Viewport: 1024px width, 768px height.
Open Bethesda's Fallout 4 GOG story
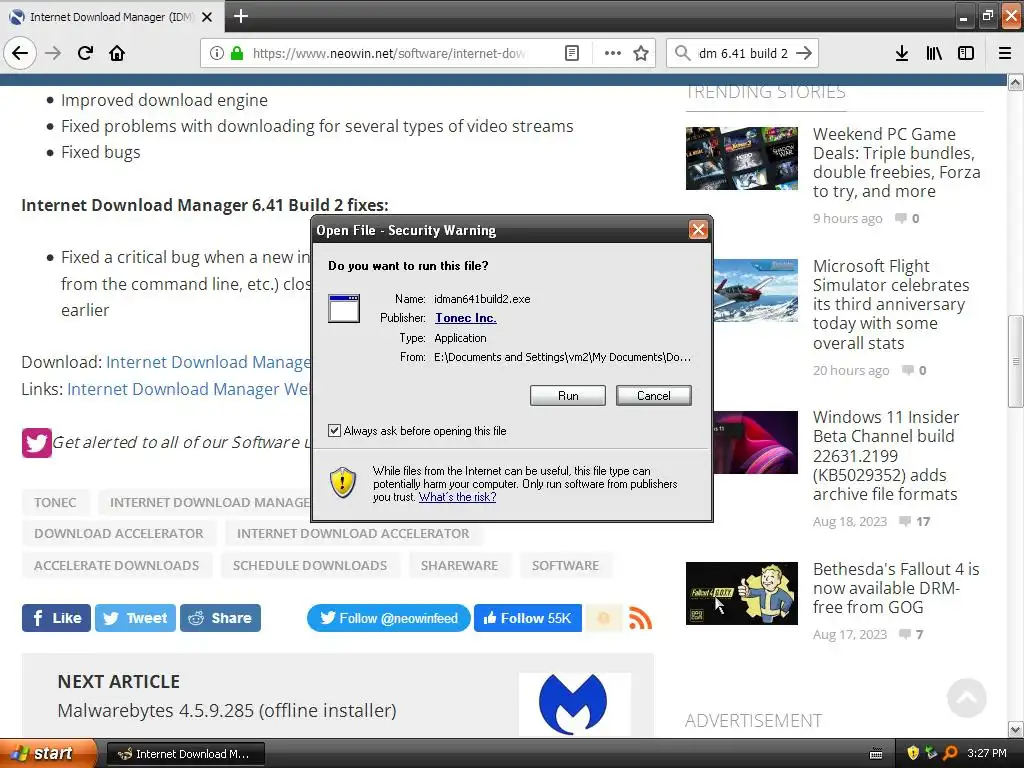point(896,588)
